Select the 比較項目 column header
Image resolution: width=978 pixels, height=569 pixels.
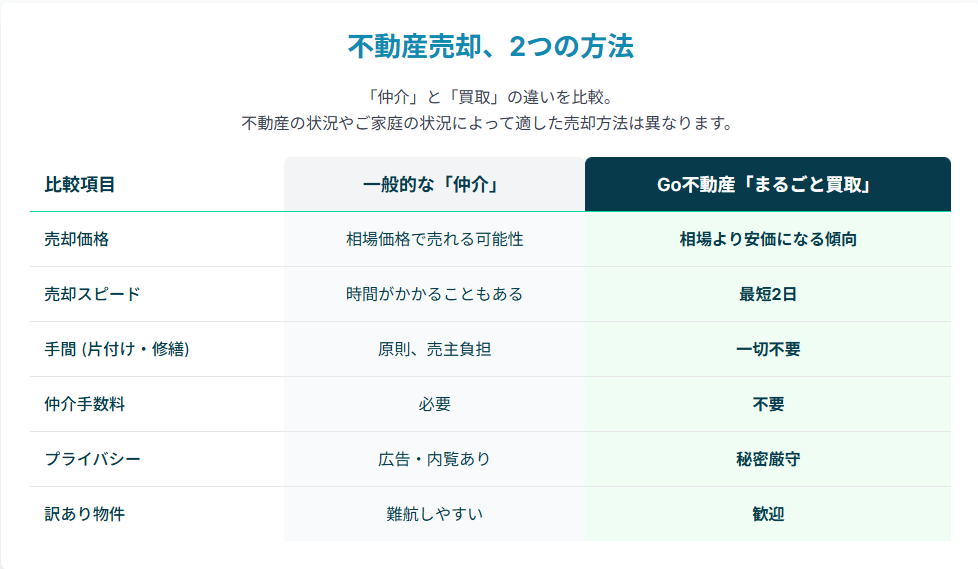80,185
